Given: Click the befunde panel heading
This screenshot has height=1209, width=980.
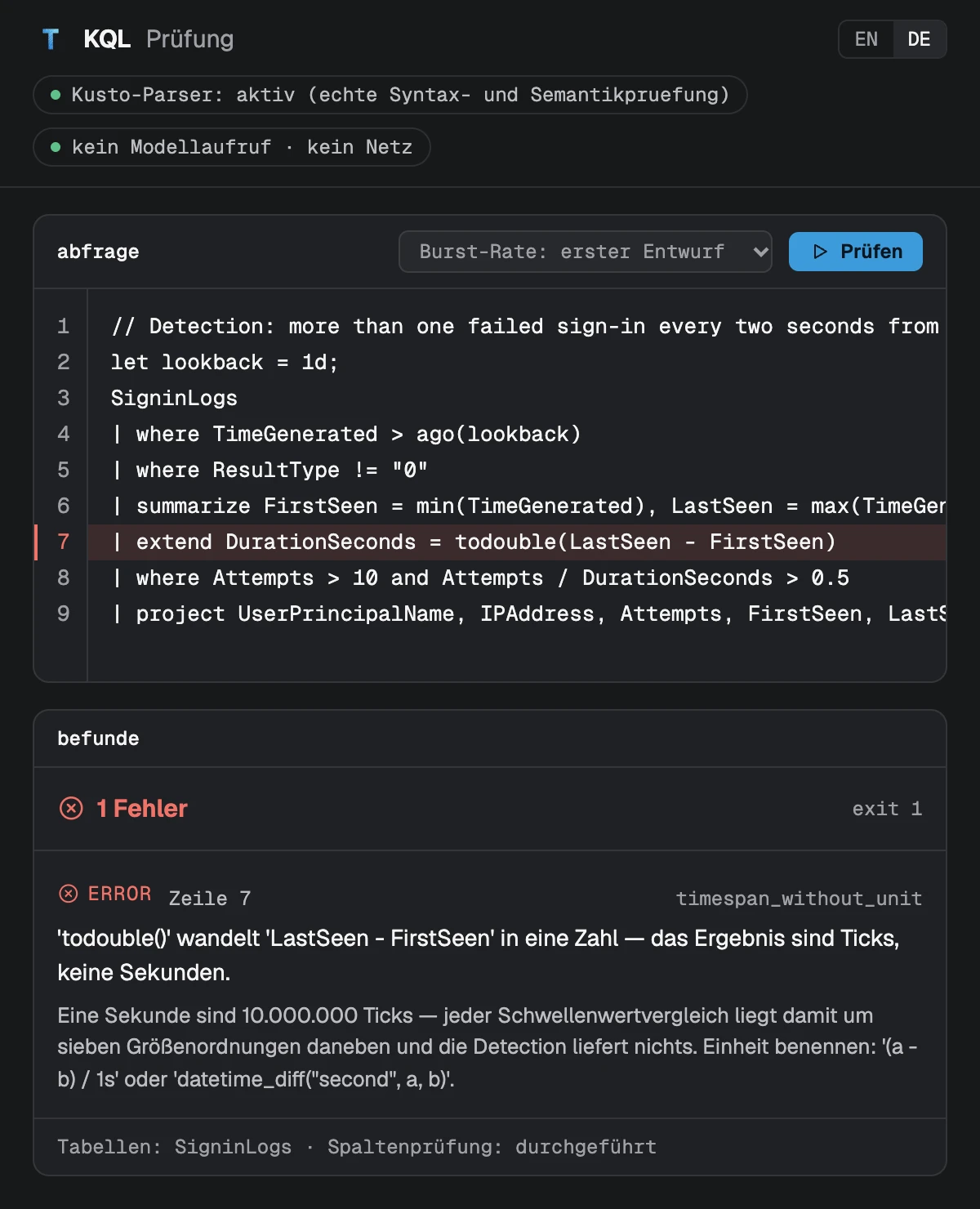Looking at the screenshot, I should 98,738.
